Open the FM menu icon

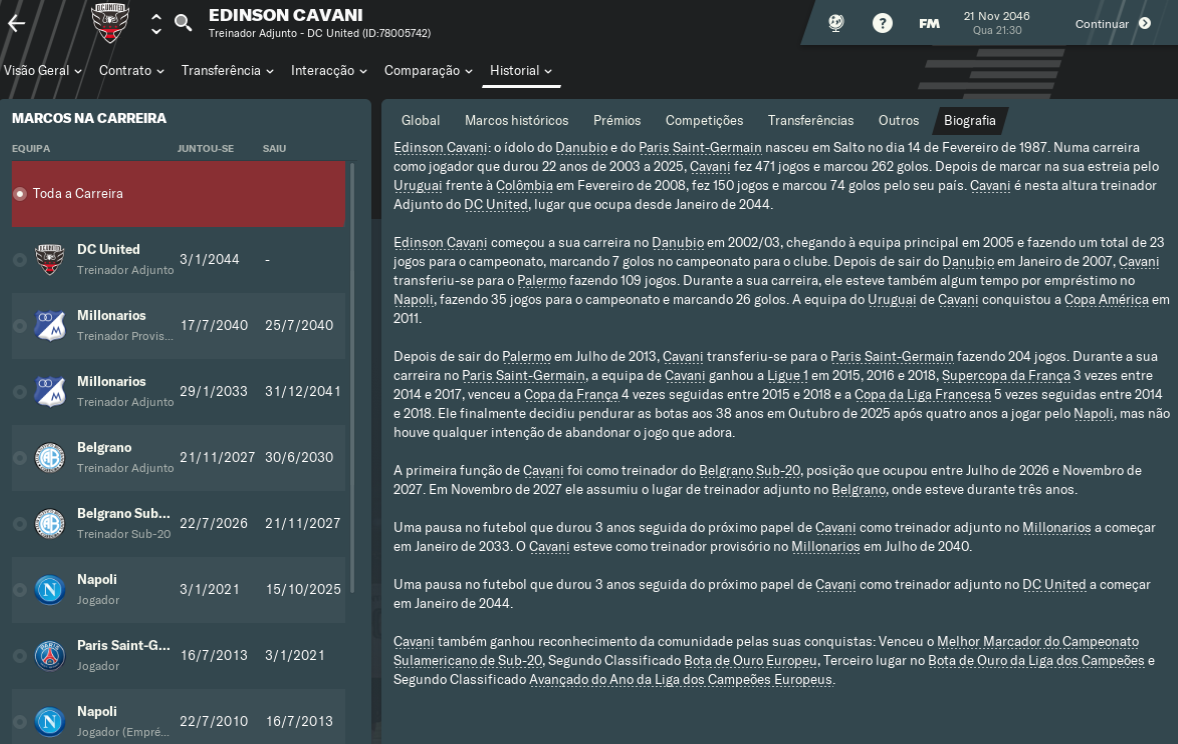(x=929, y=23)
